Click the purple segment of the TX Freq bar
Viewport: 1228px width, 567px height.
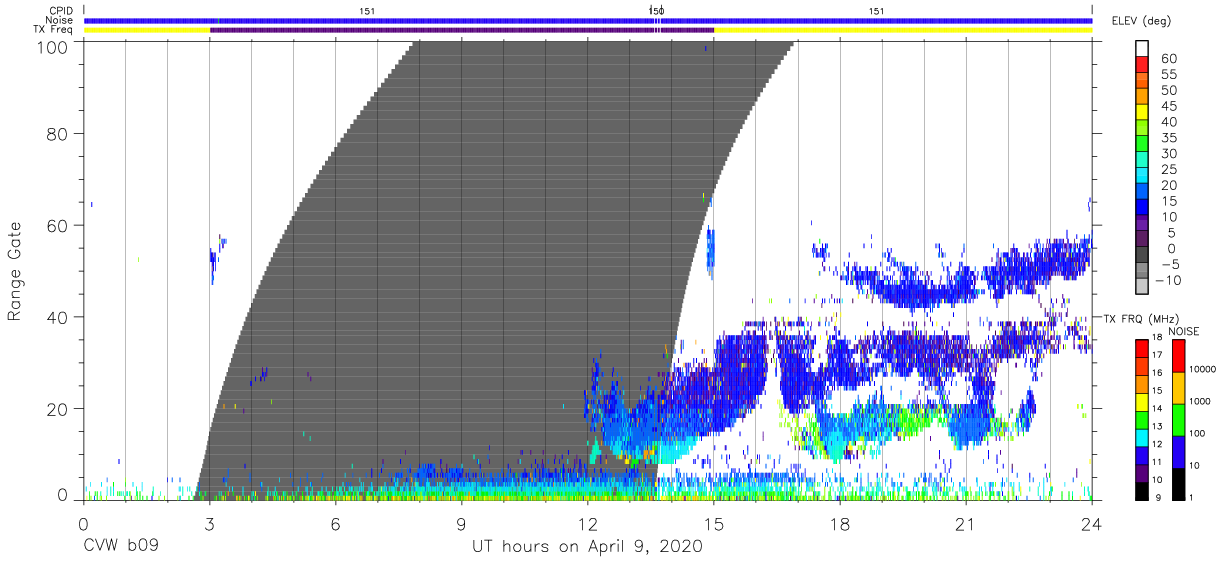pos(461,30)
